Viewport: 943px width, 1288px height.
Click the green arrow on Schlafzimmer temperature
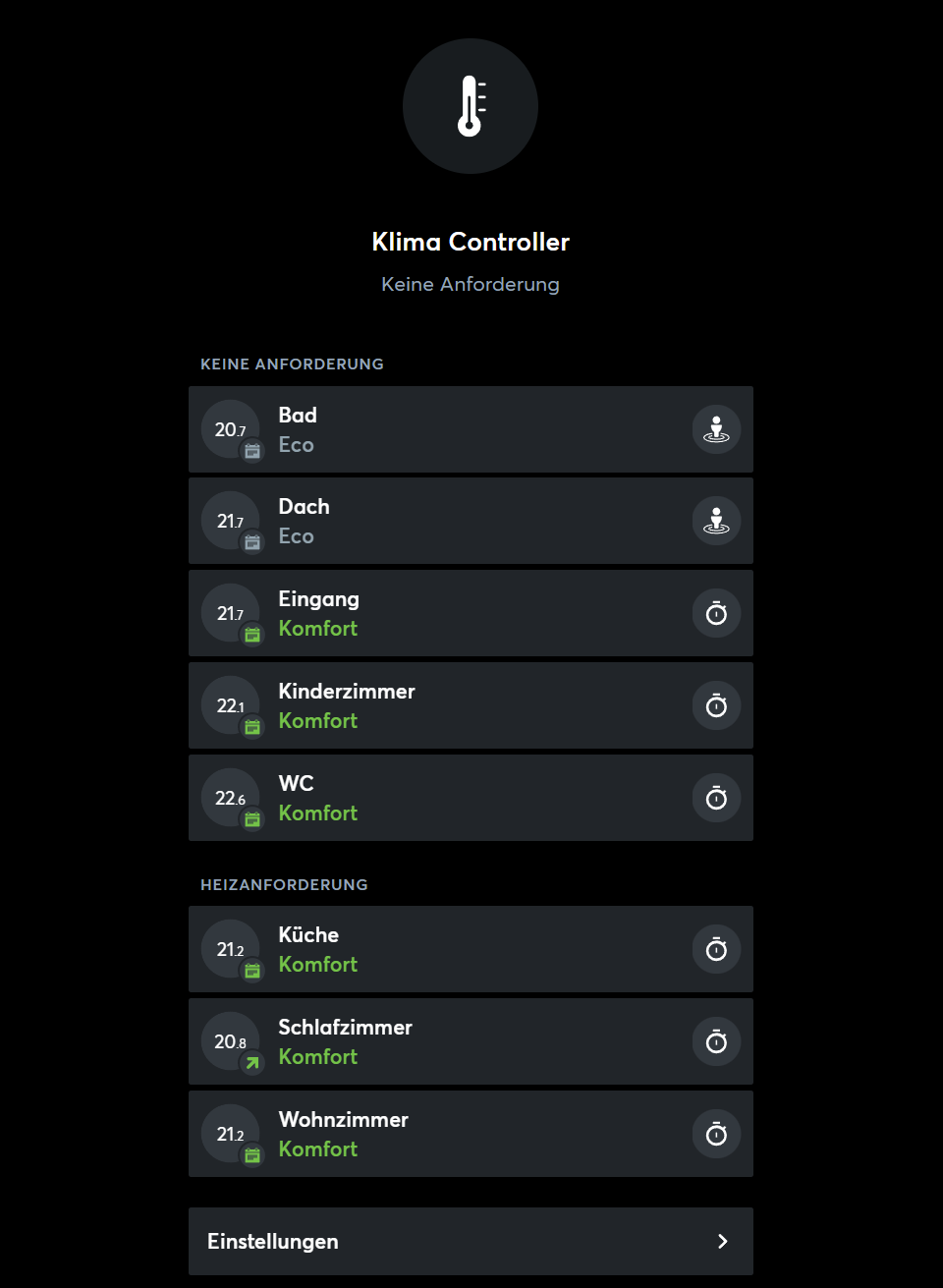pyautogui.click(x=252, y=1063)
